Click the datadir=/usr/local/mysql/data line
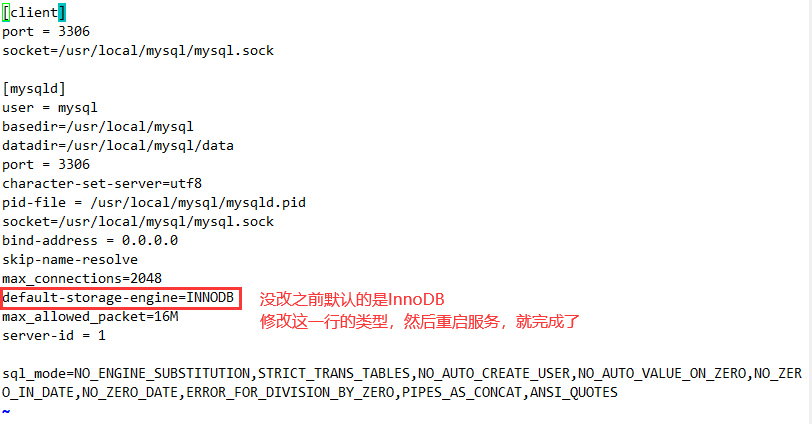Viewport: 812px width, 424px height. click(x=118, y=145)
